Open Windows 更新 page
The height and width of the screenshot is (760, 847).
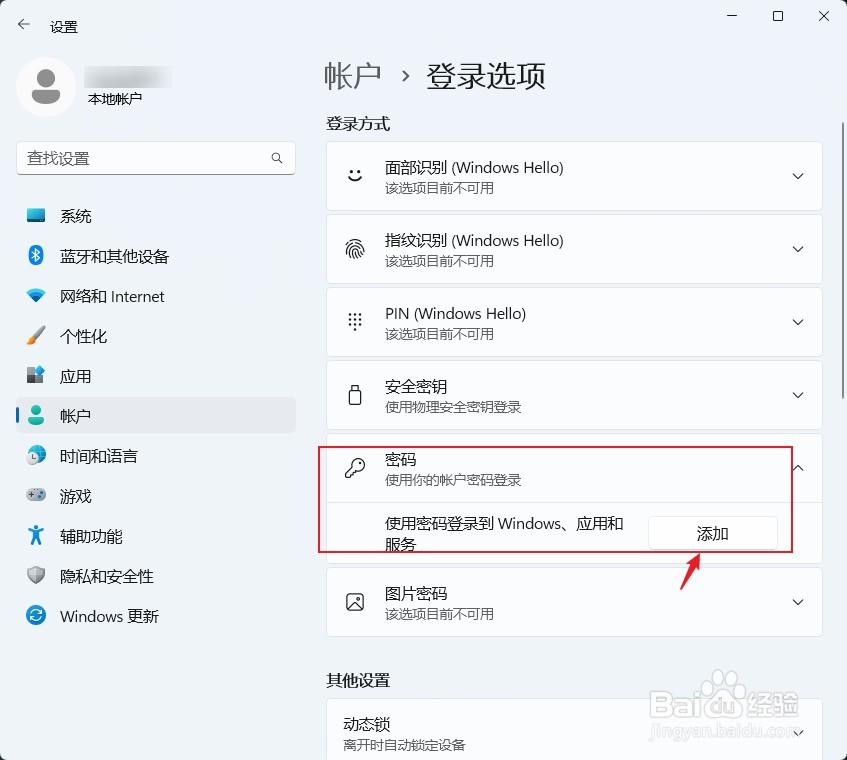[156, 615]
